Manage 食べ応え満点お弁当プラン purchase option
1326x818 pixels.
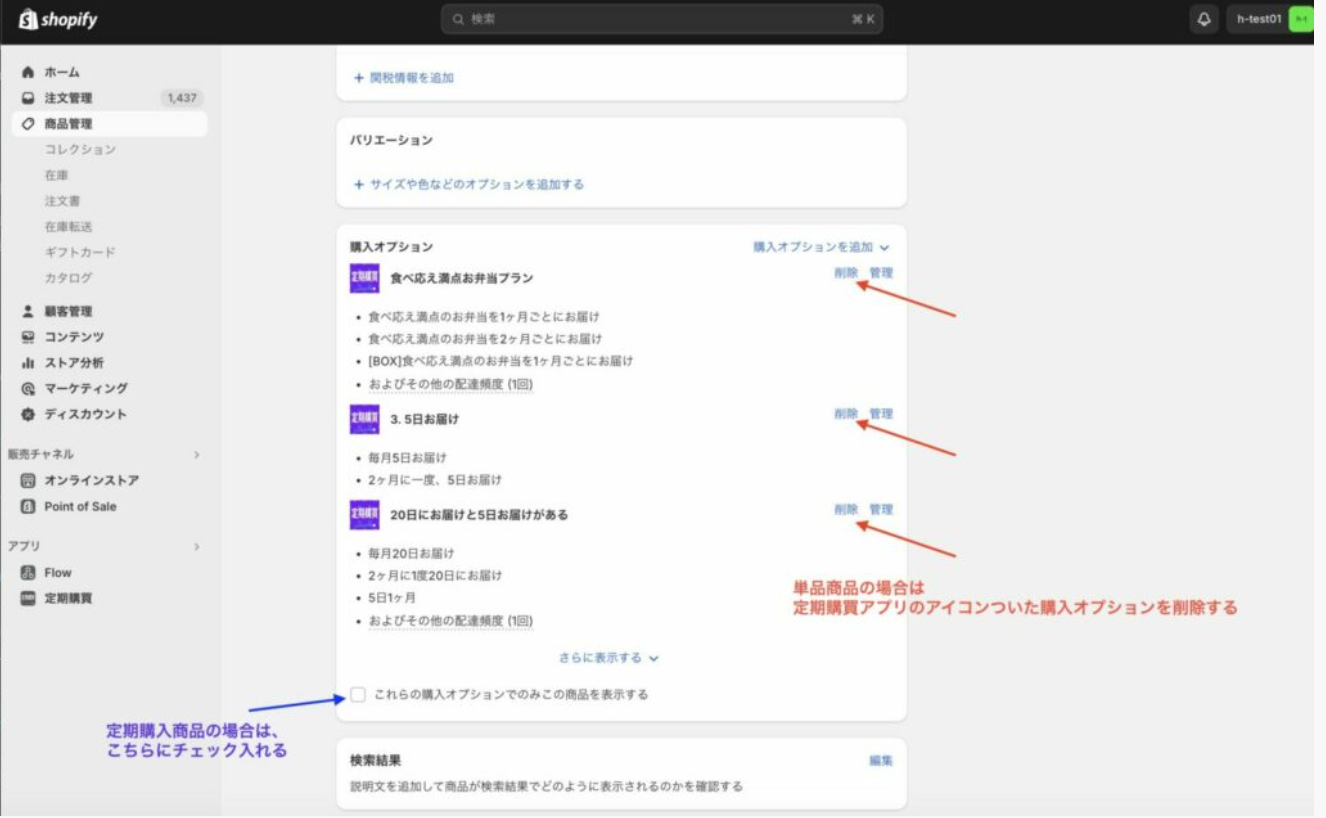coord(881,273)
